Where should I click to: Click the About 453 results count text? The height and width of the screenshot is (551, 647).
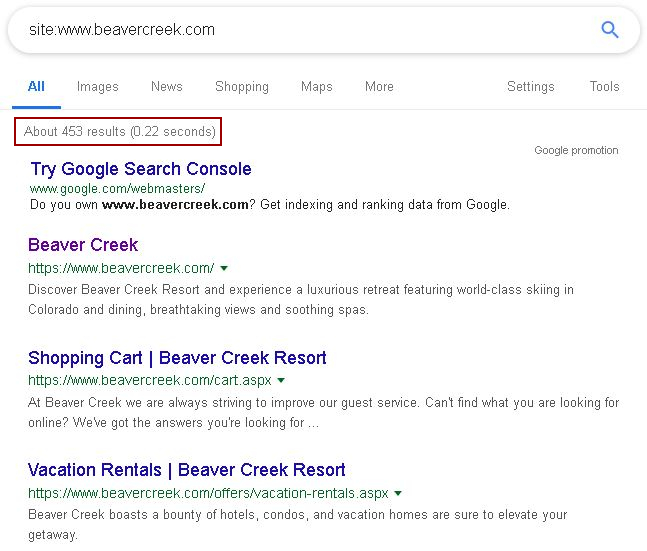pyautogui.click(x=120, y=131)
